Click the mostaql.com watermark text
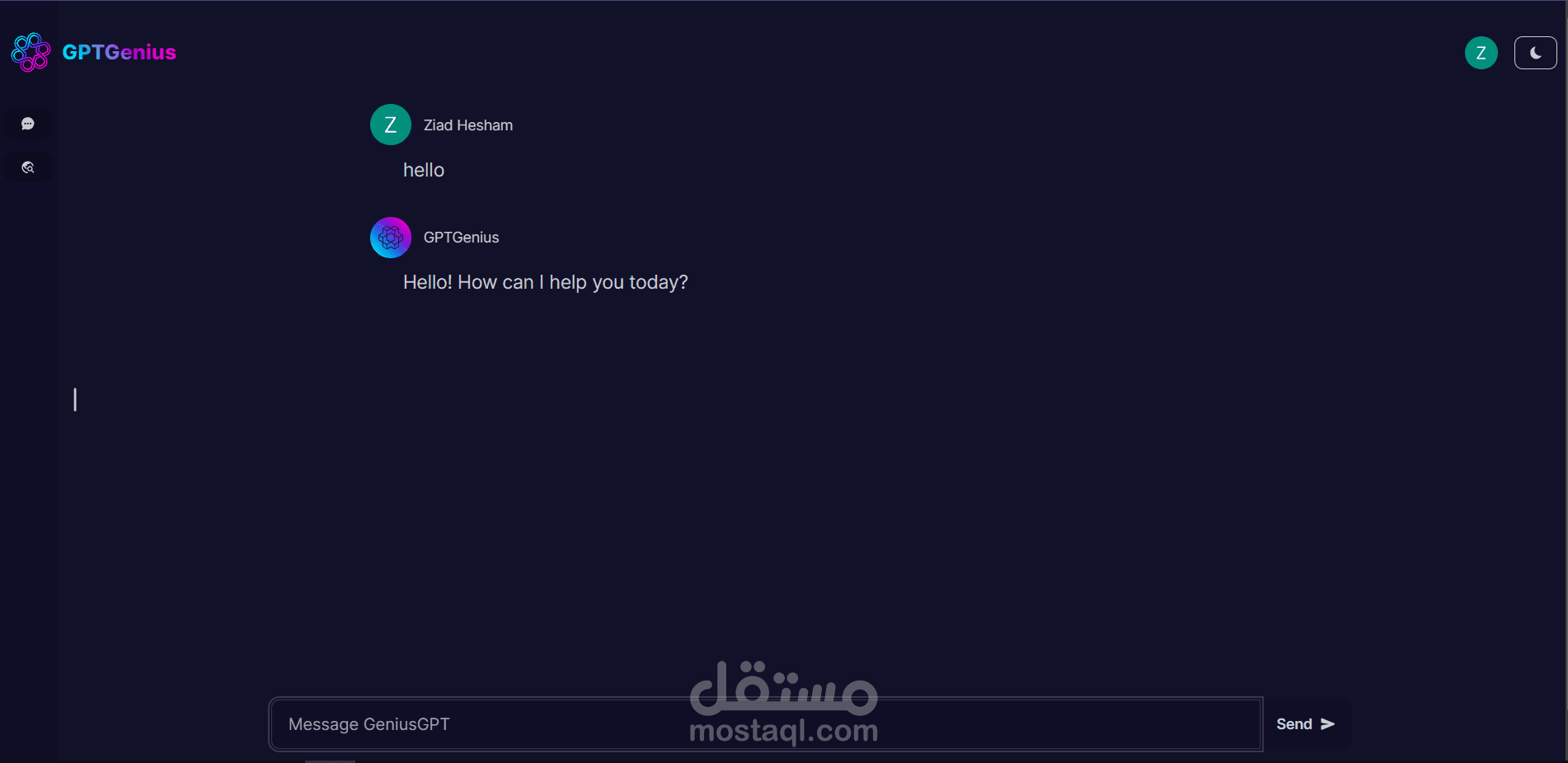 [x=784, y=731]
